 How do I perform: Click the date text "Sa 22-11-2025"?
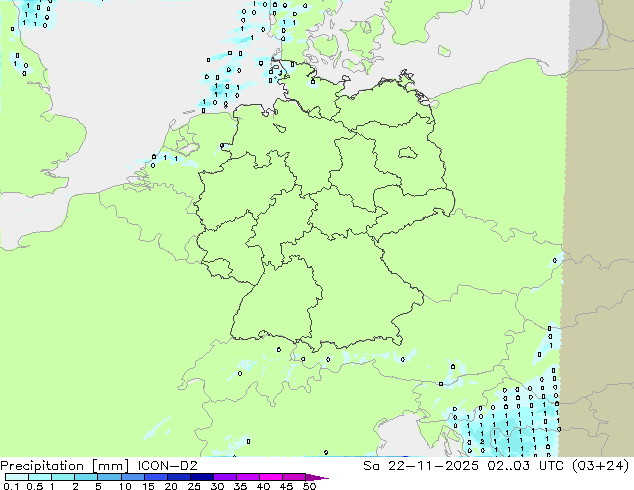coord(421,466)
